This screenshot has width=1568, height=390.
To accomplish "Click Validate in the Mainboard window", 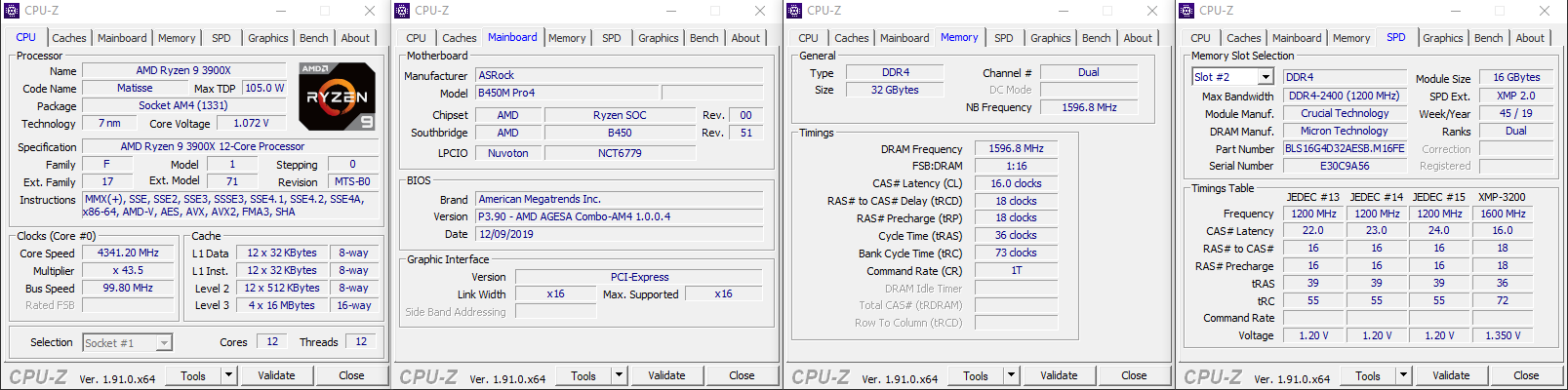I will pos(666,375).
